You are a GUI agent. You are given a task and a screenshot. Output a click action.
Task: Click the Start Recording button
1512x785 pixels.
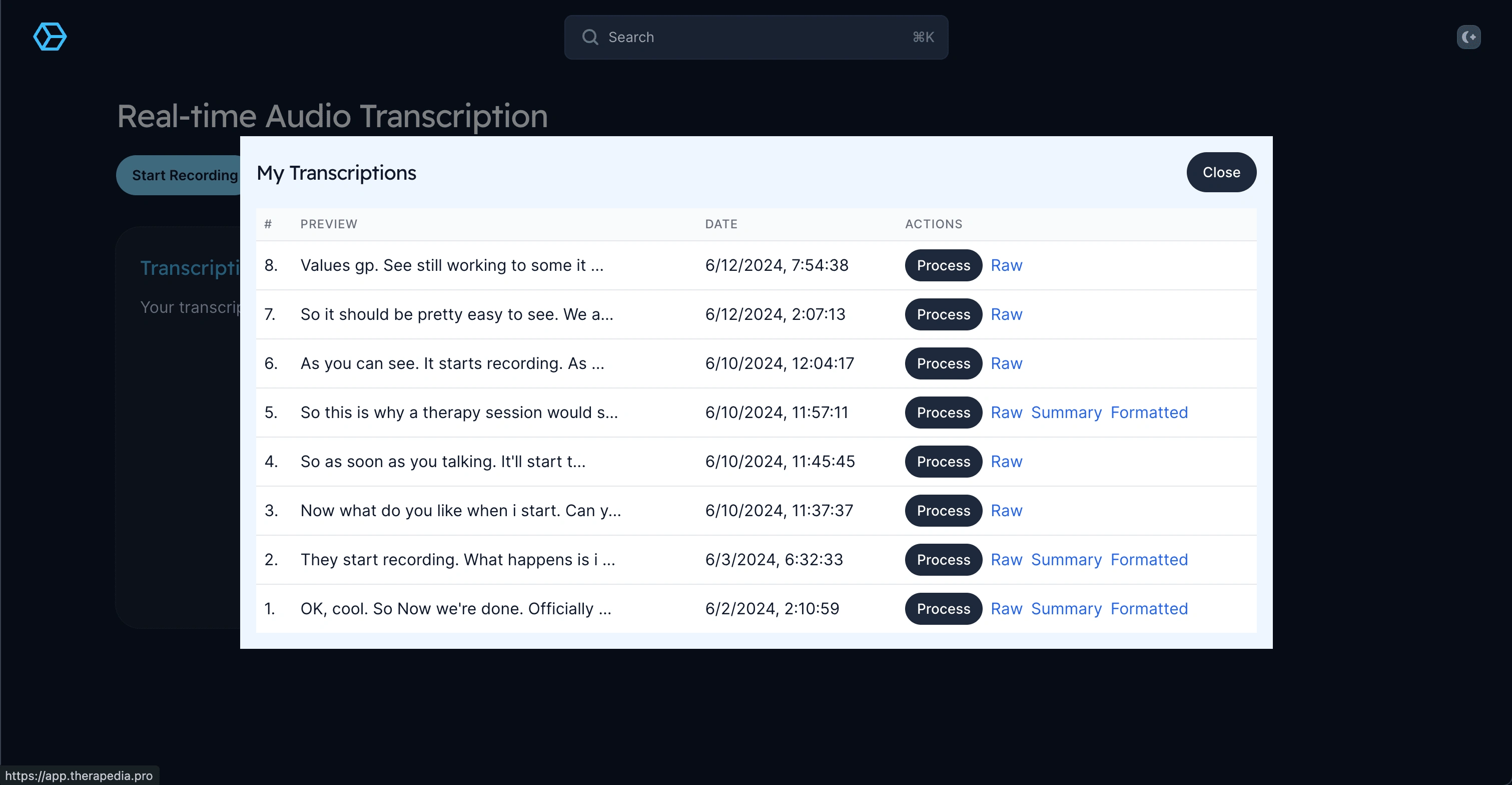(179, 175)
